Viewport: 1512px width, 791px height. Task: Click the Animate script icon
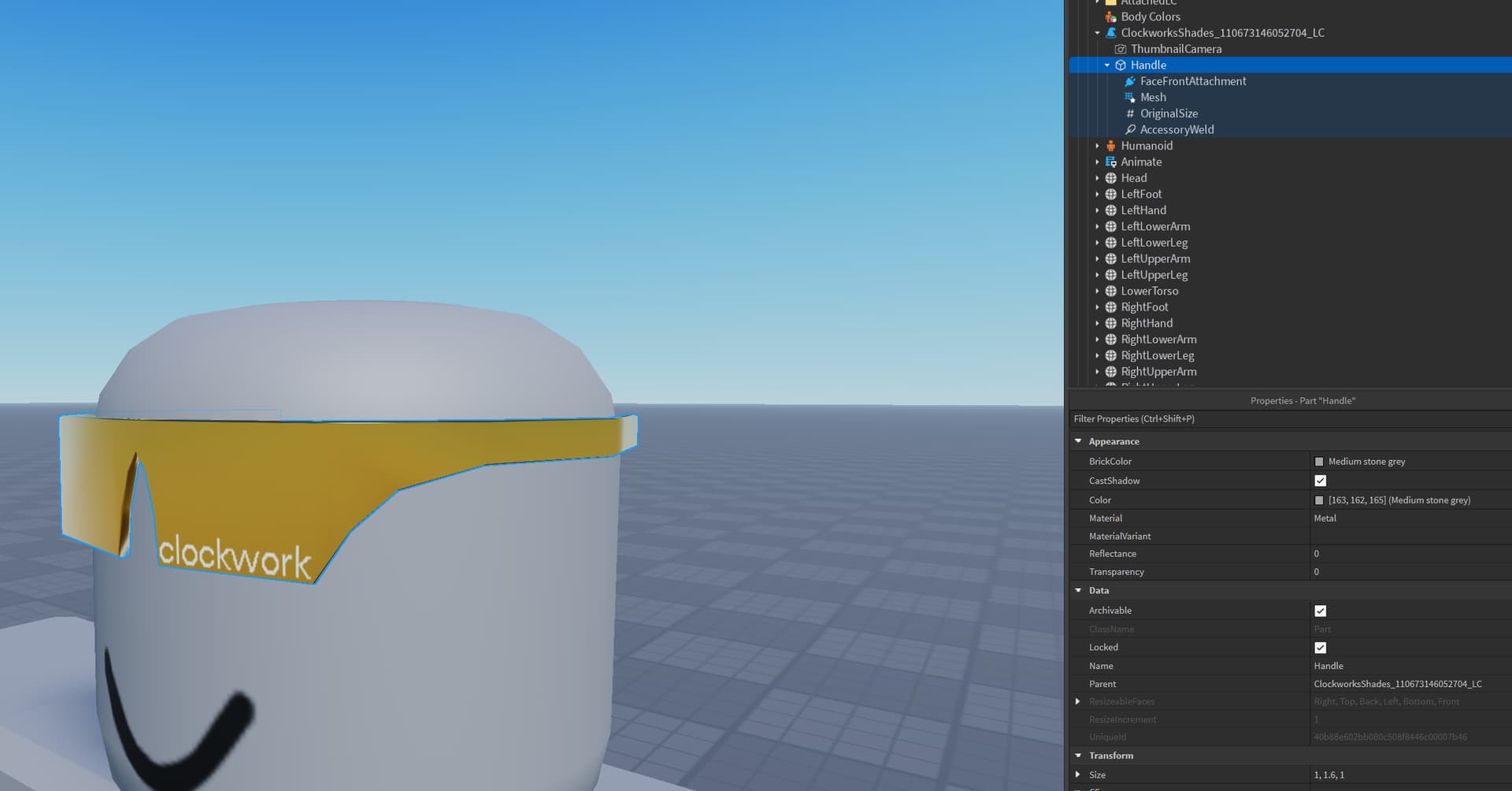coord(1110,162)
